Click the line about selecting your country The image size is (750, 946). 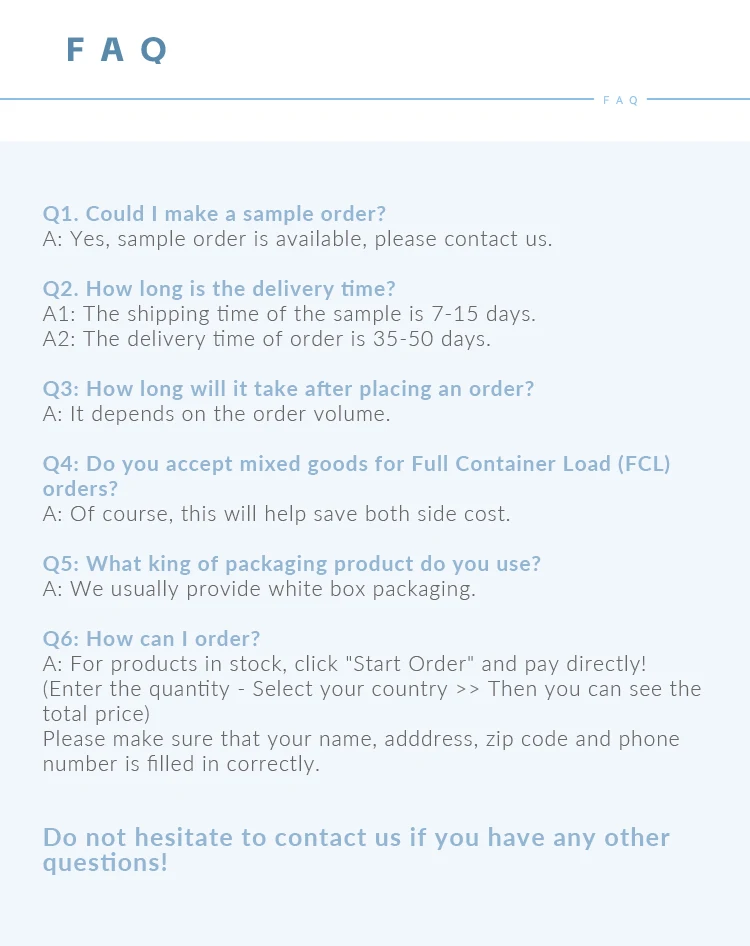pyautogui.click(x=371, y=689)
